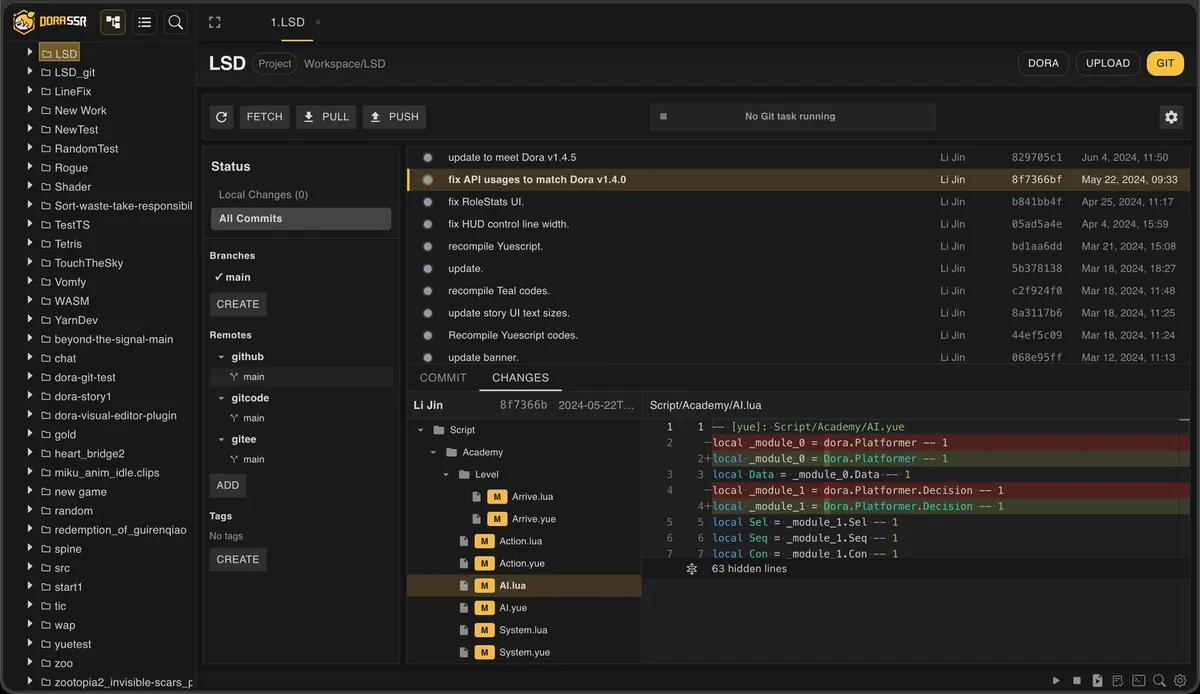This screenshot has width=1200, height=694.
Task: Click the Workspace/LSD path text
Action: (x=344, y=63)
